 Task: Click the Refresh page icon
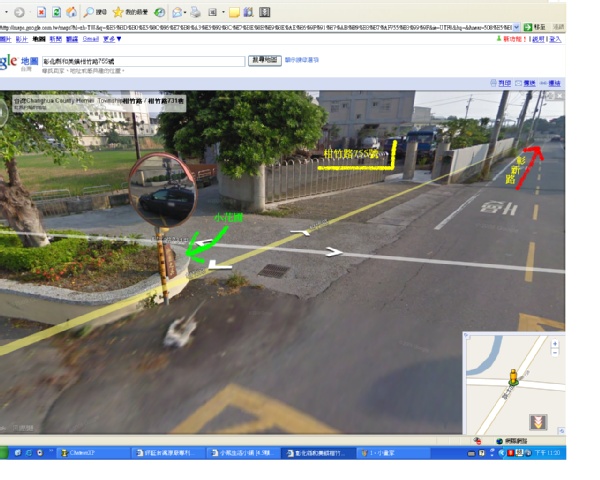(x=54, y=12)
